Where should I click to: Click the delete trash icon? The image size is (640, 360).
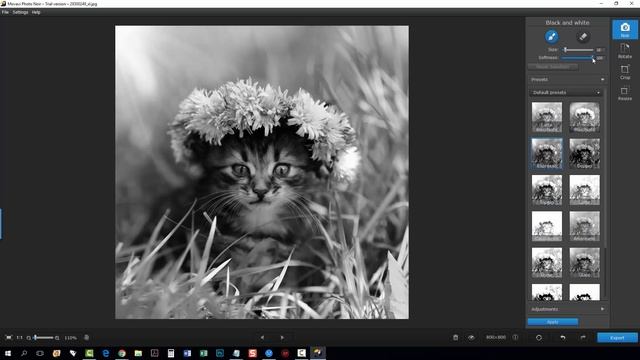point(456,338)
